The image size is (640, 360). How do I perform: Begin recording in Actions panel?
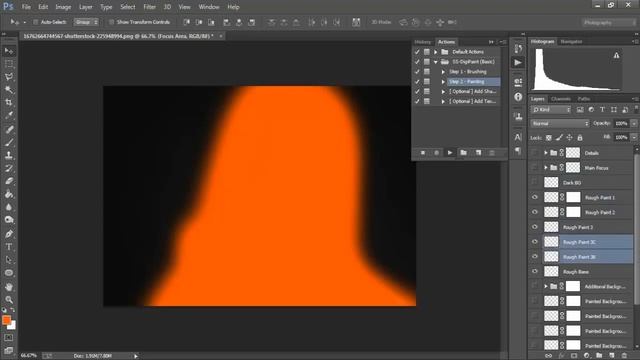[x=436, y=153]
